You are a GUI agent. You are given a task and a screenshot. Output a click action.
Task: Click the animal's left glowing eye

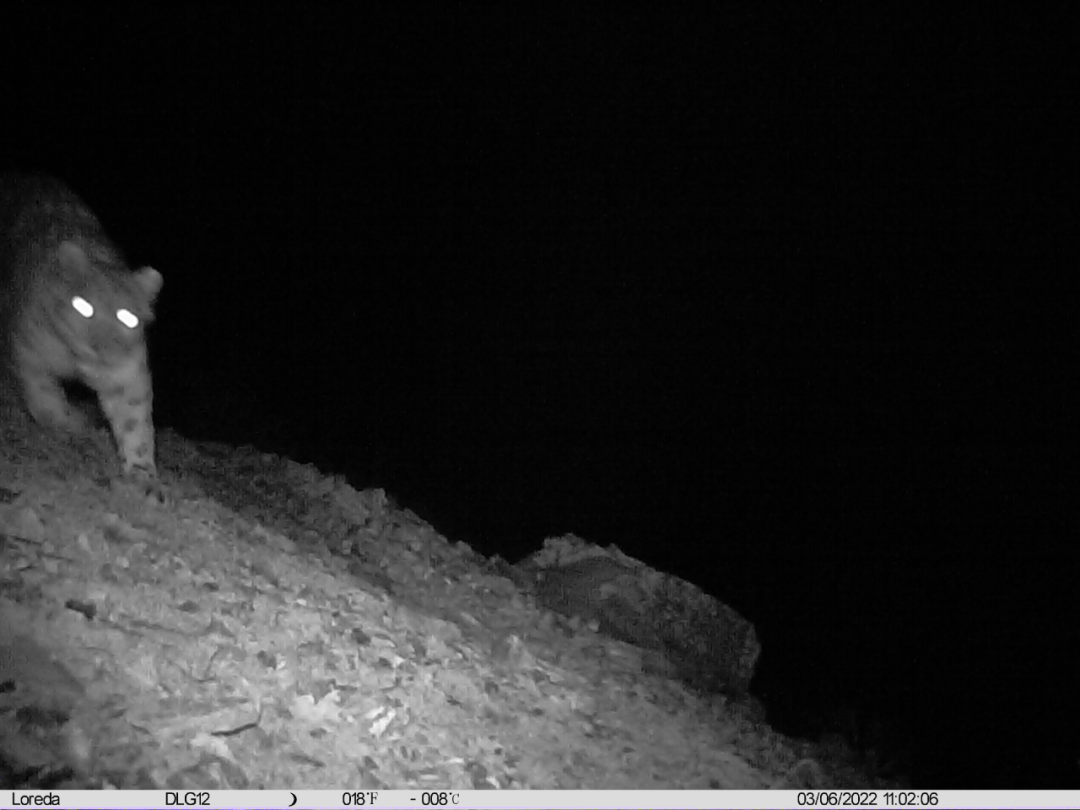pyautogui.click(x=83, y=307)
